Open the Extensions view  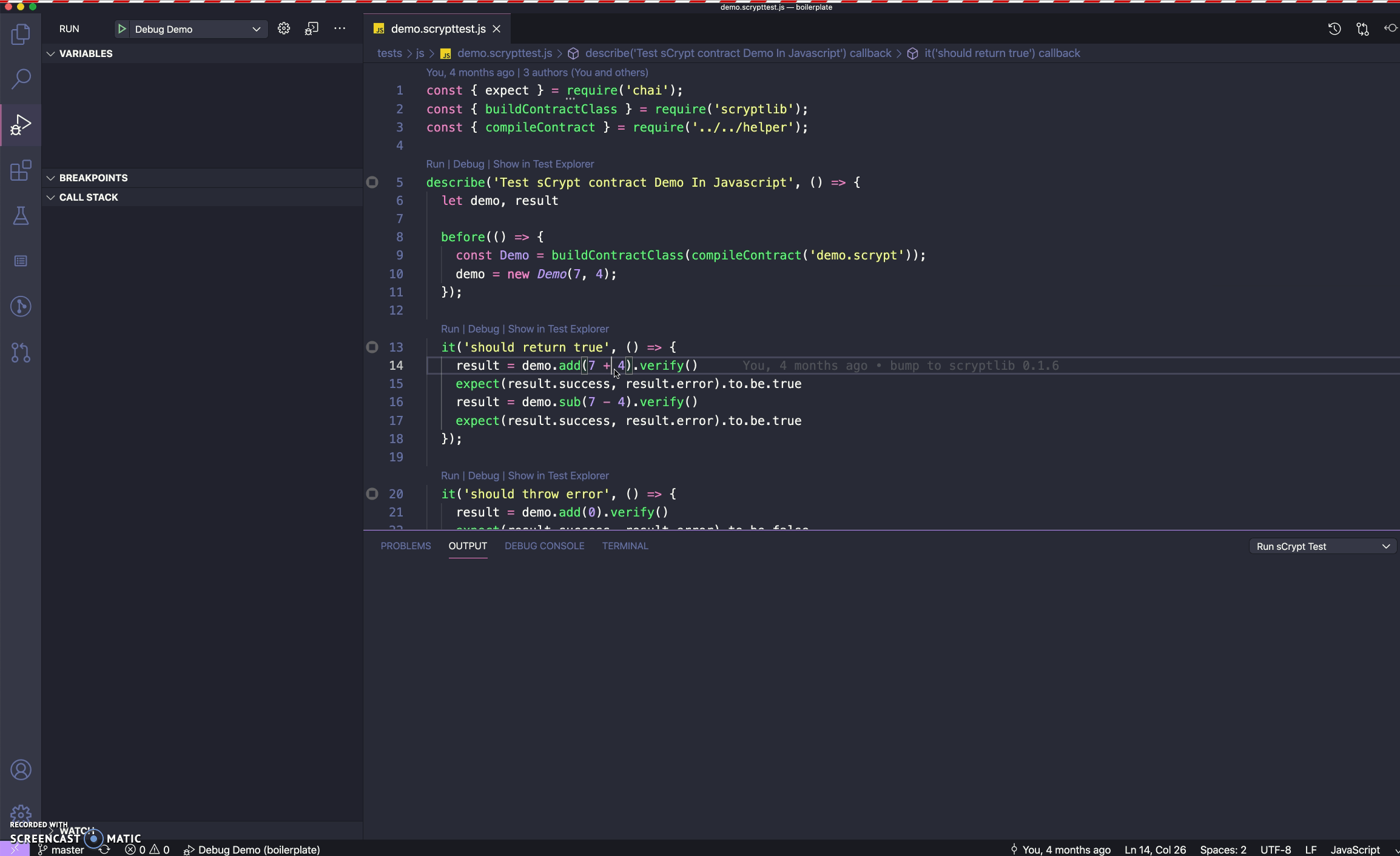click(x=21, y=170)
